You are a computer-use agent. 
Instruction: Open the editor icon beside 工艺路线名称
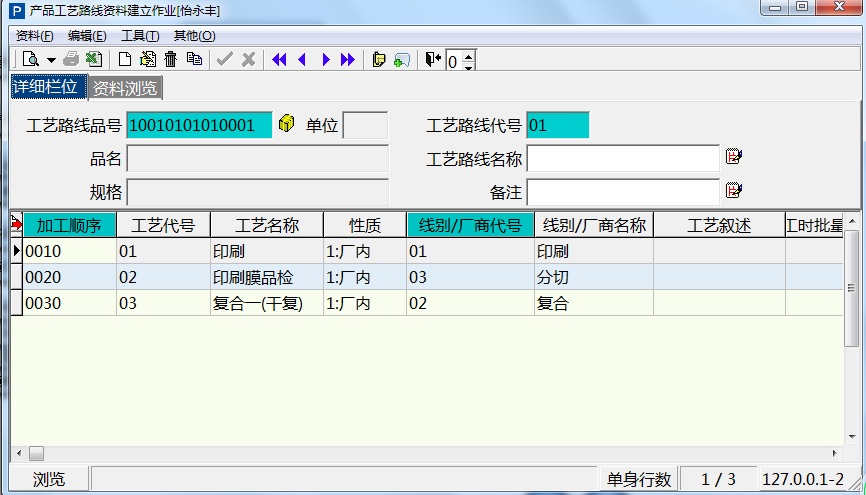(733, 157)
